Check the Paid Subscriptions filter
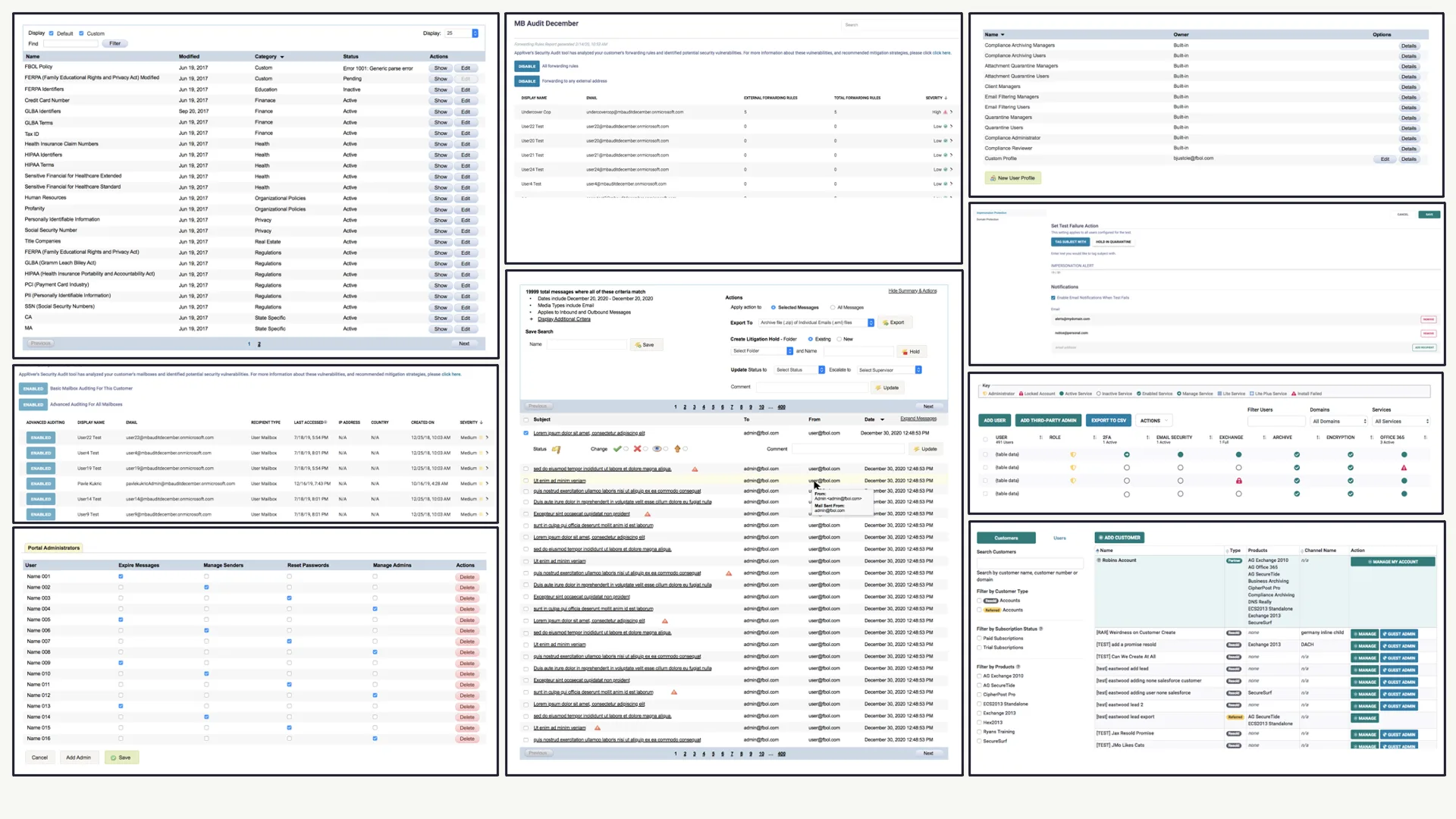The height and width of the screenshot is (819, 1456). [x=979, y=639]
